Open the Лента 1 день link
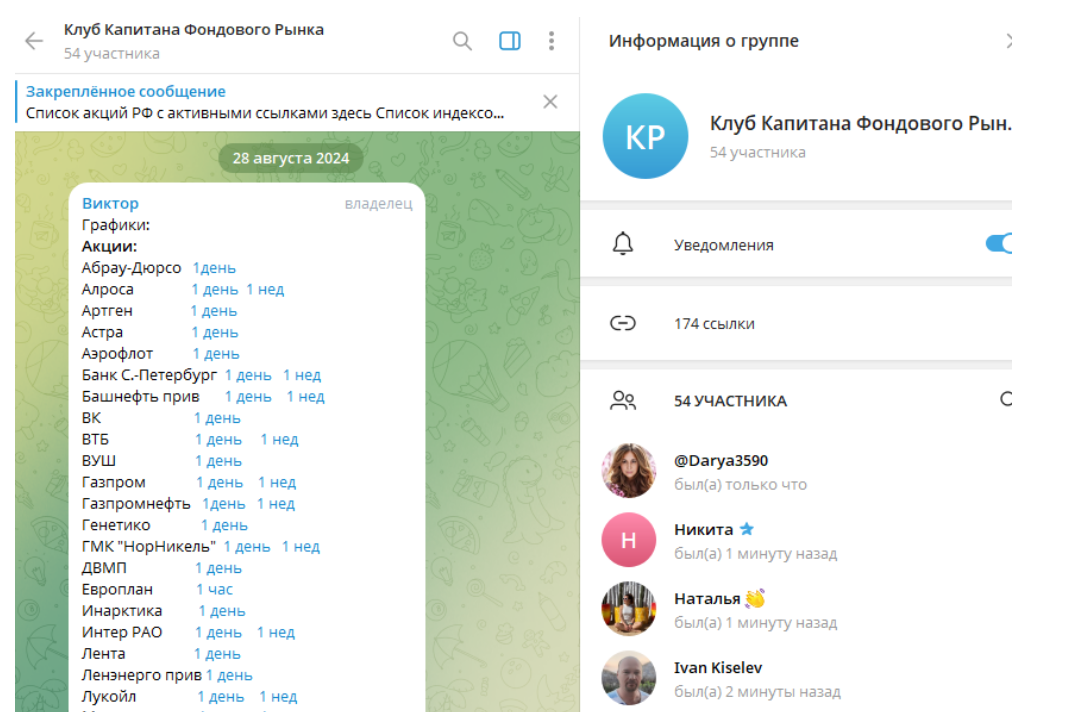Screen dimensions: 1067x712 point(217,654)
